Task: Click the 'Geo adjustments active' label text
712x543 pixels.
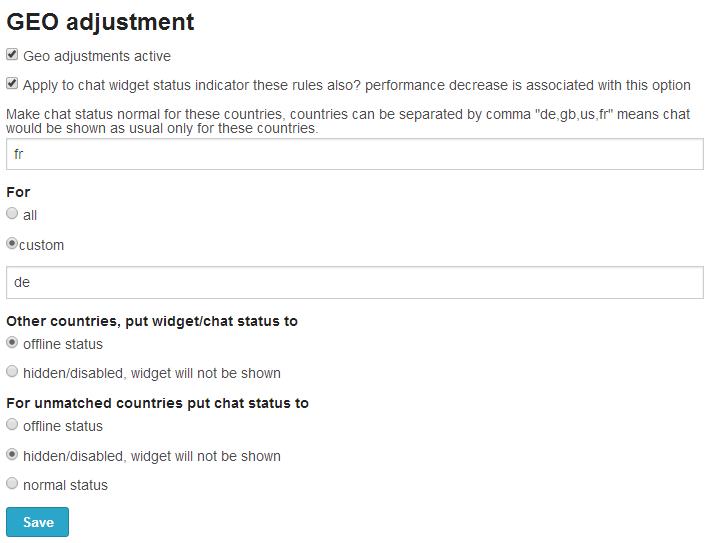Action: tap(97, 56)
